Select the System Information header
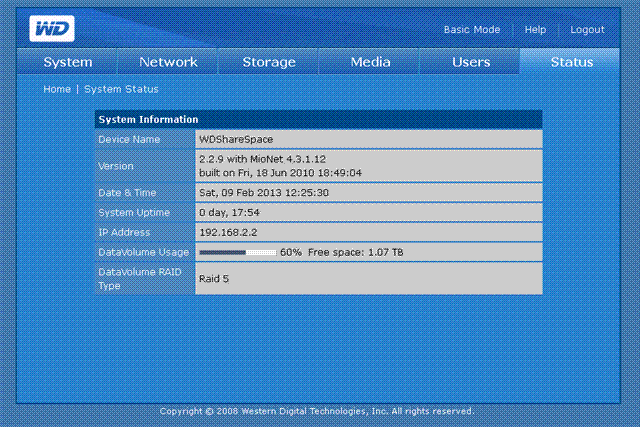Viewport: 640px width, 427px height. pos(318,119)
